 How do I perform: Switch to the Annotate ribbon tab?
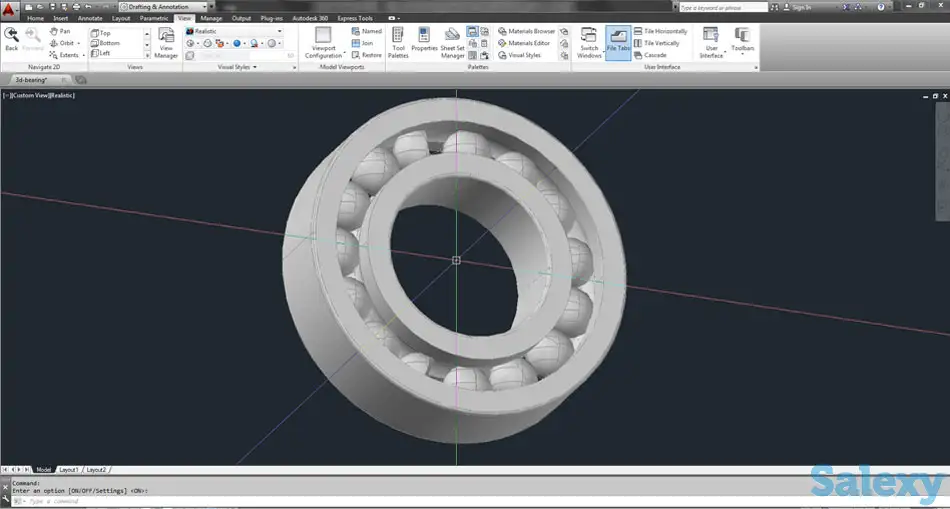(90, 18)
